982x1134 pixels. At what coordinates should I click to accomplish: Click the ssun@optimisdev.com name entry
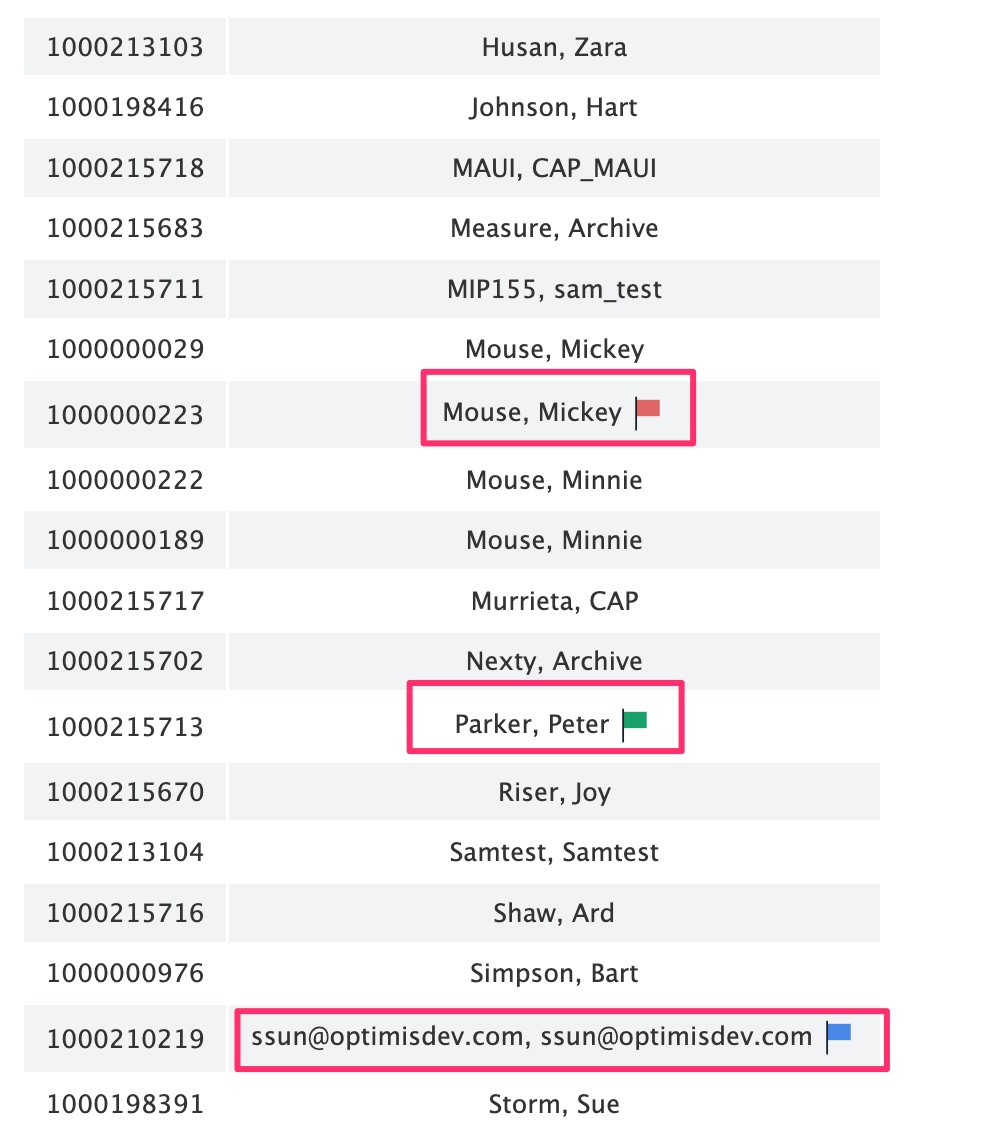click(532, 1037)
